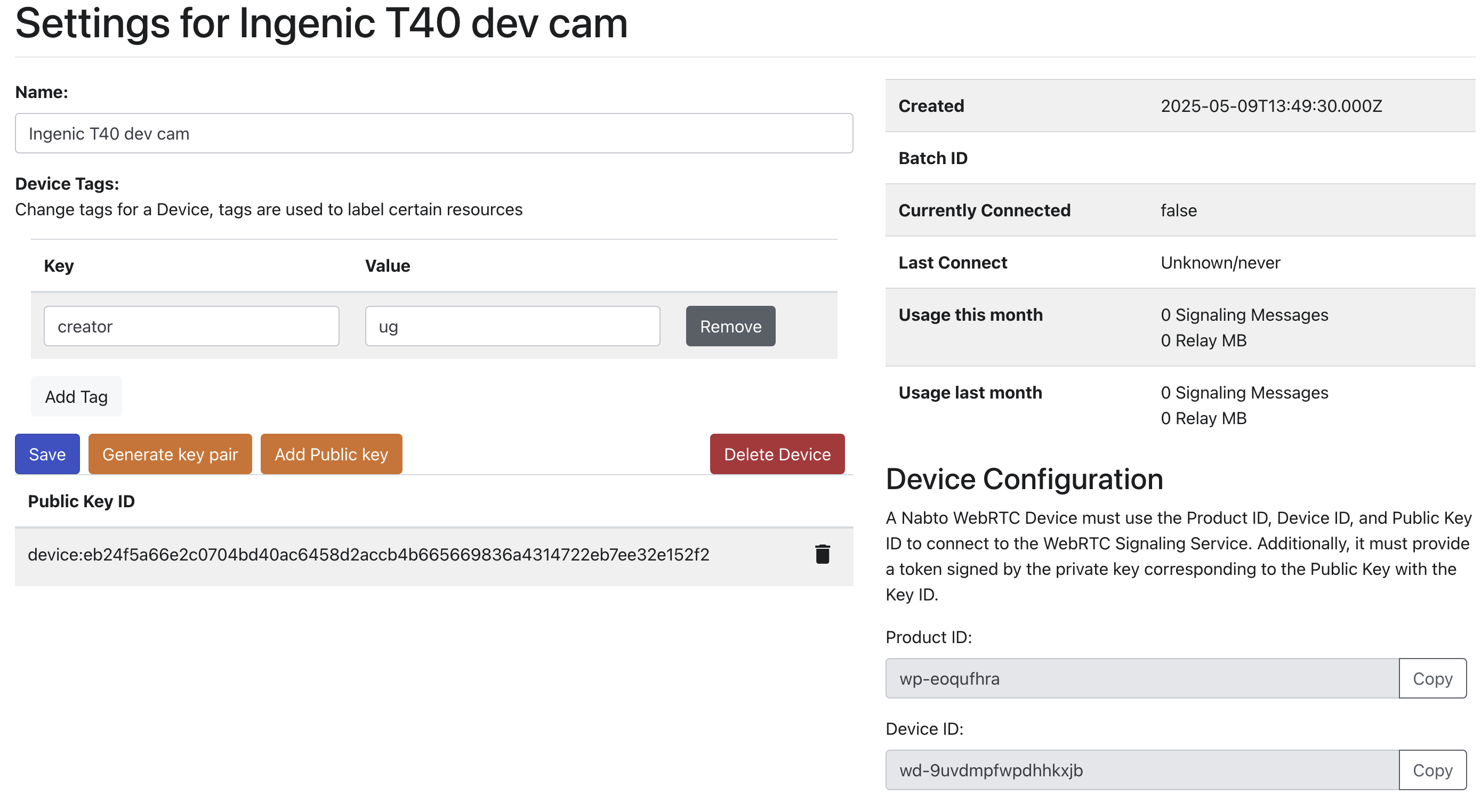Click the Add Tag button

tap(76, 396)
